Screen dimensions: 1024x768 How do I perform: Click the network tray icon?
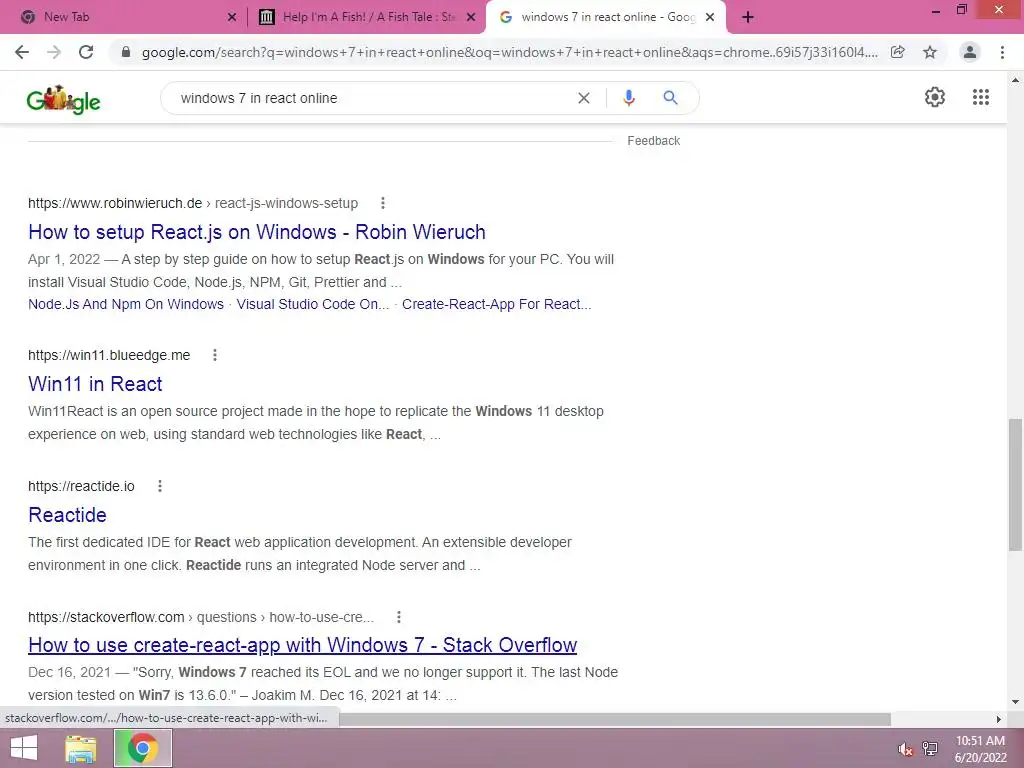pos(930,748)
